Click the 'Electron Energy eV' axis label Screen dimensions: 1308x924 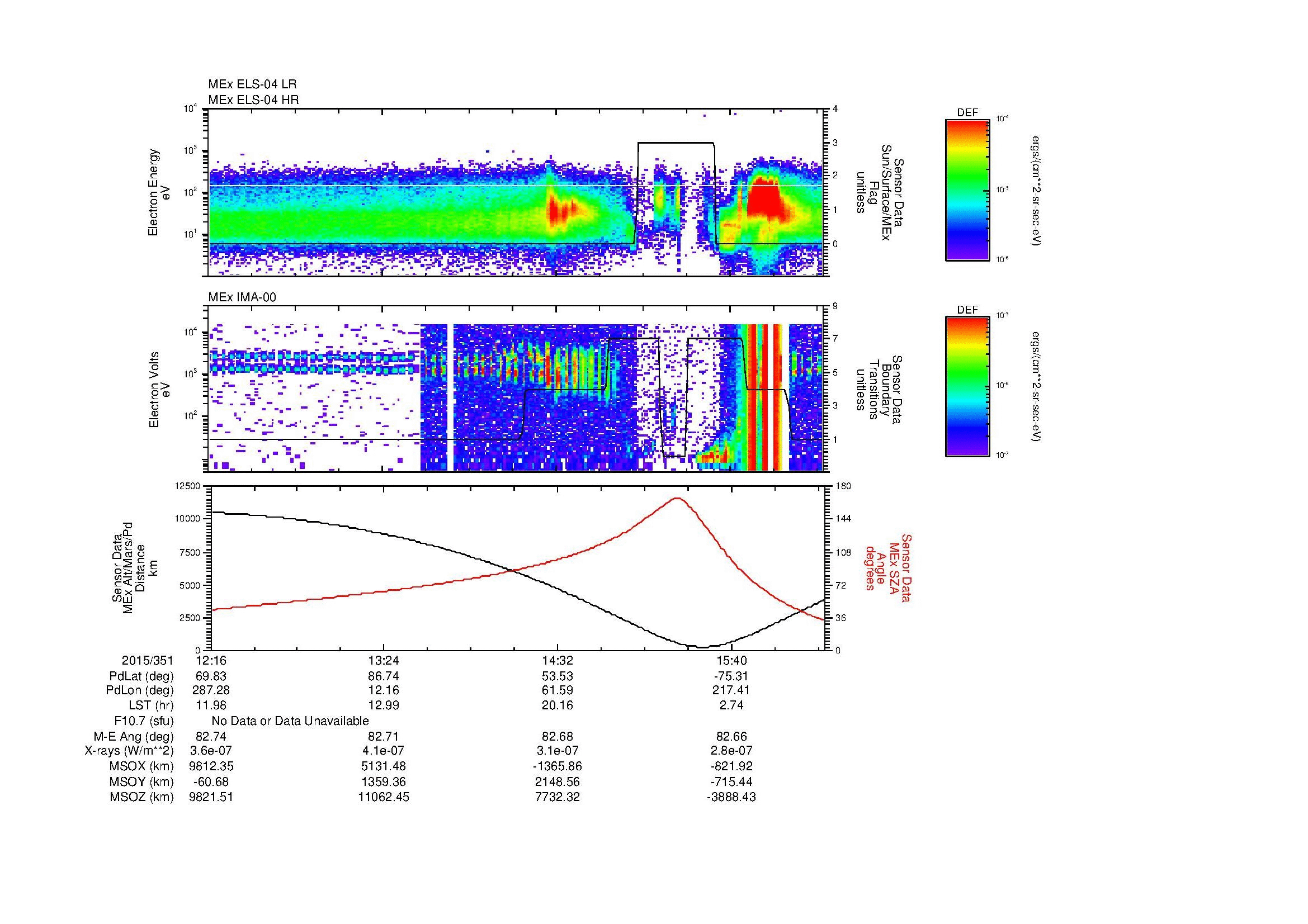click(159, 192)
